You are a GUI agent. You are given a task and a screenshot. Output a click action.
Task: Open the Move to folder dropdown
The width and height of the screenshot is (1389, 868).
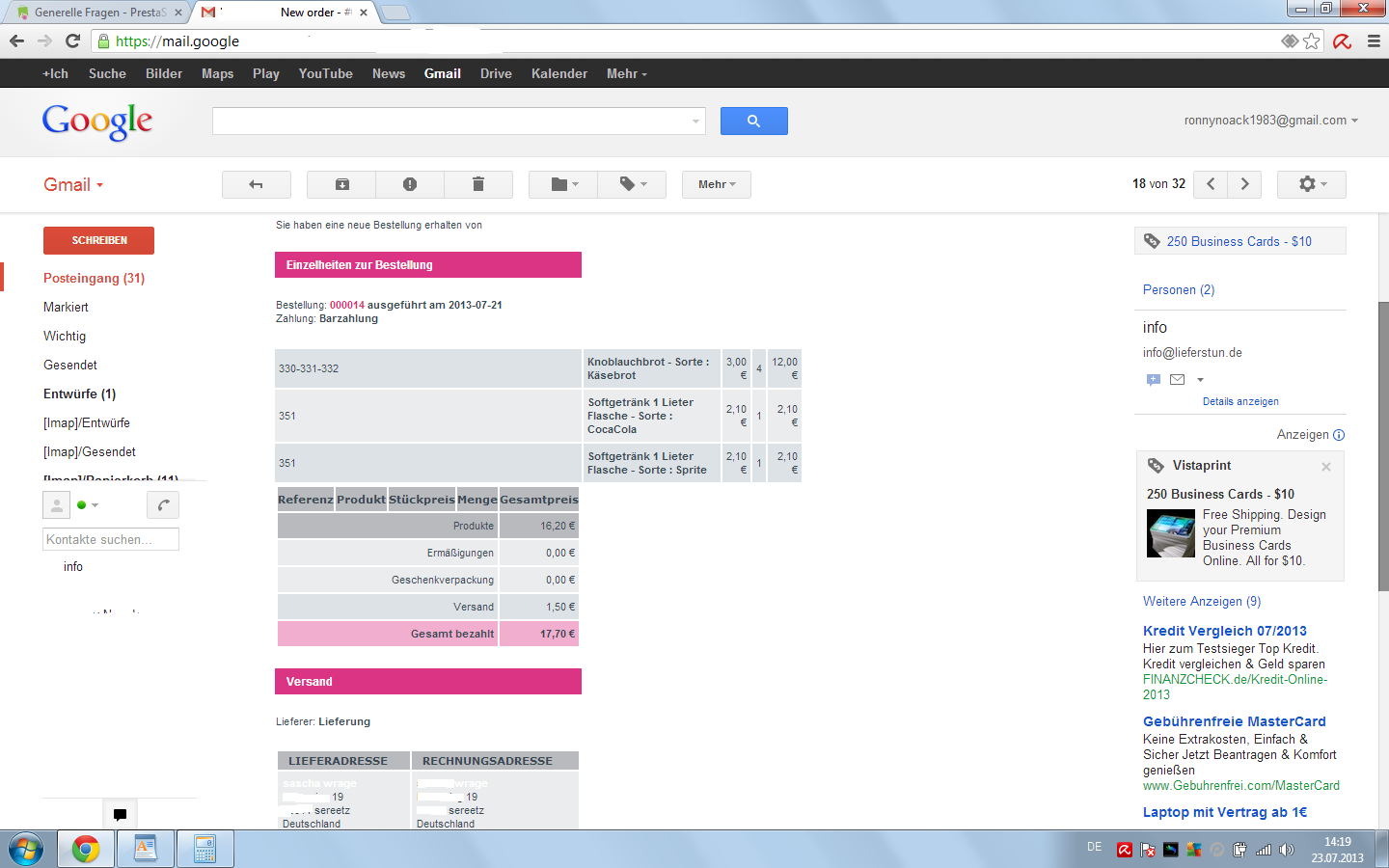pos(563,184)
